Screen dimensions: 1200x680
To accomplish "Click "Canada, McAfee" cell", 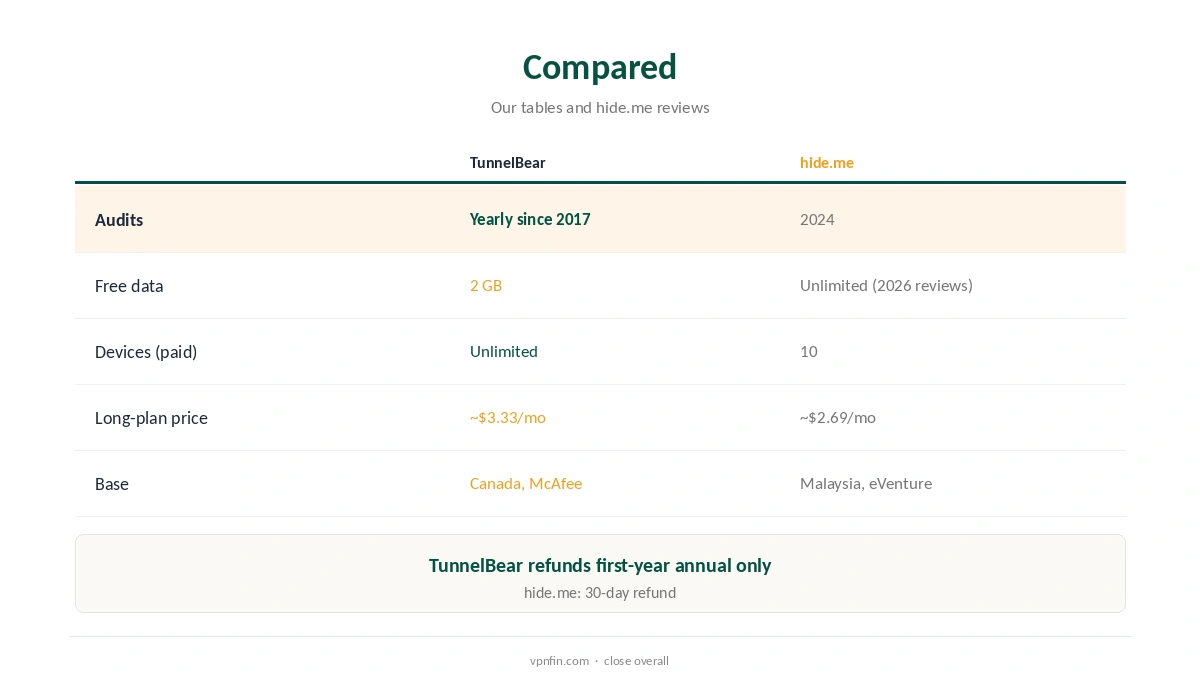I will pos(526,483).
